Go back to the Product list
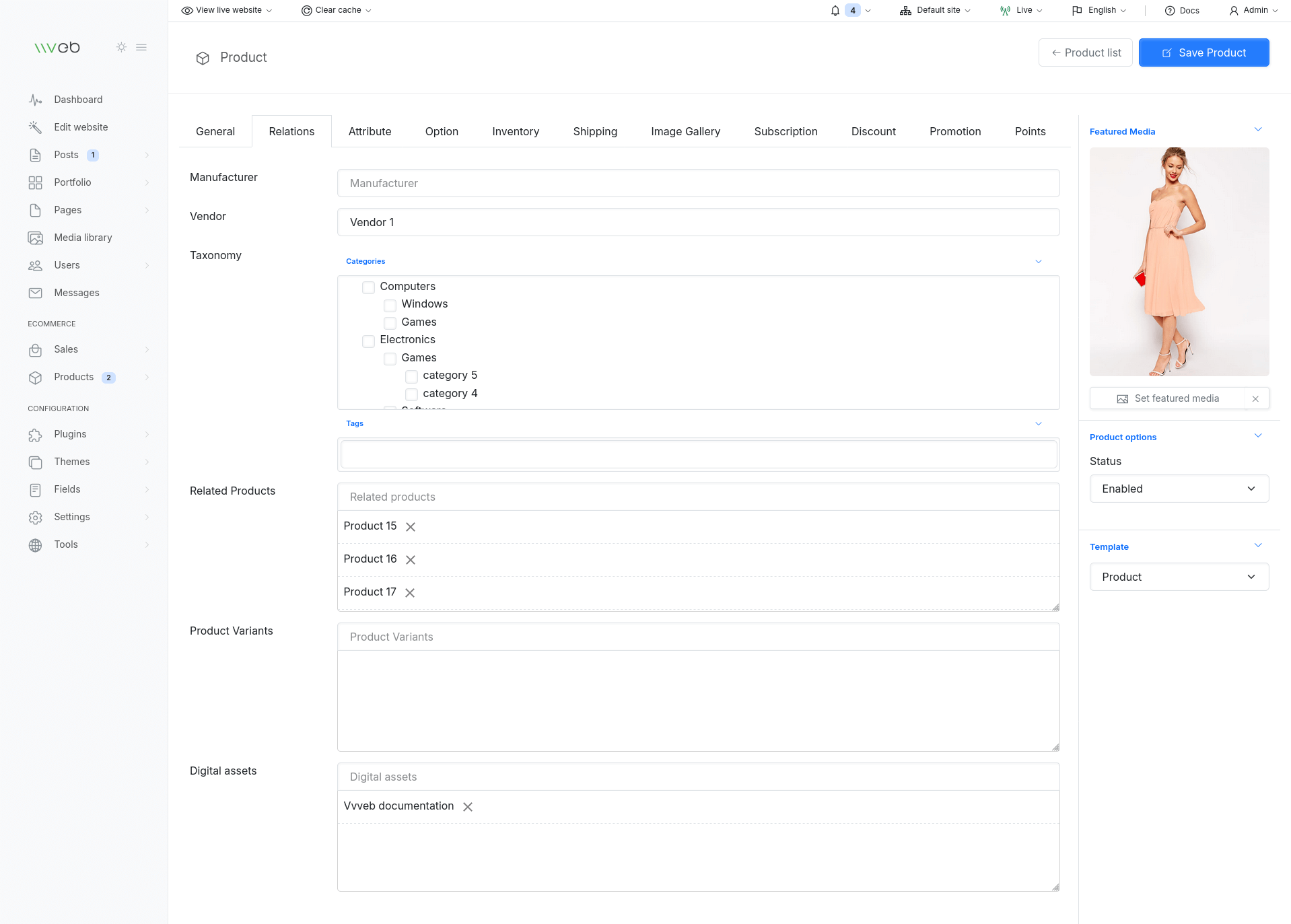Screen dimensions: 1291x924 click(1085, 52)
